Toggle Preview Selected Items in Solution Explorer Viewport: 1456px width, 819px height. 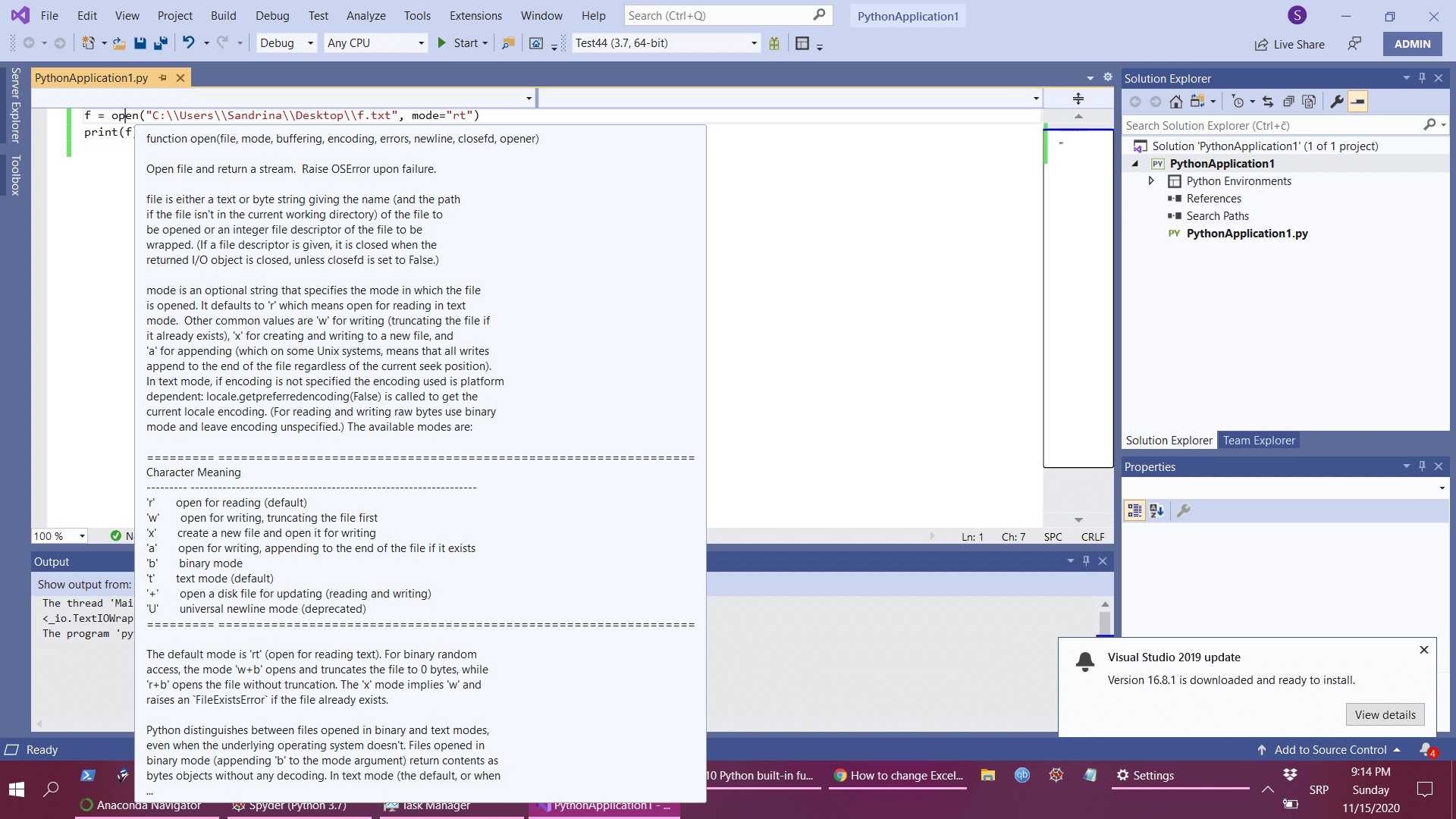pyautogui.click(x=1358, y=102)
